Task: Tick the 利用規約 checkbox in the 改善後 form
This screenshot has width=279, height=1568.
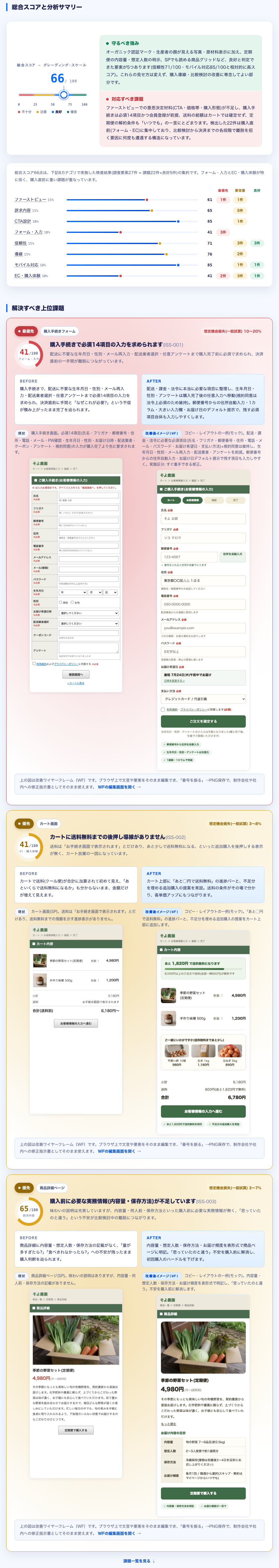Action: (x=163, y=709)
